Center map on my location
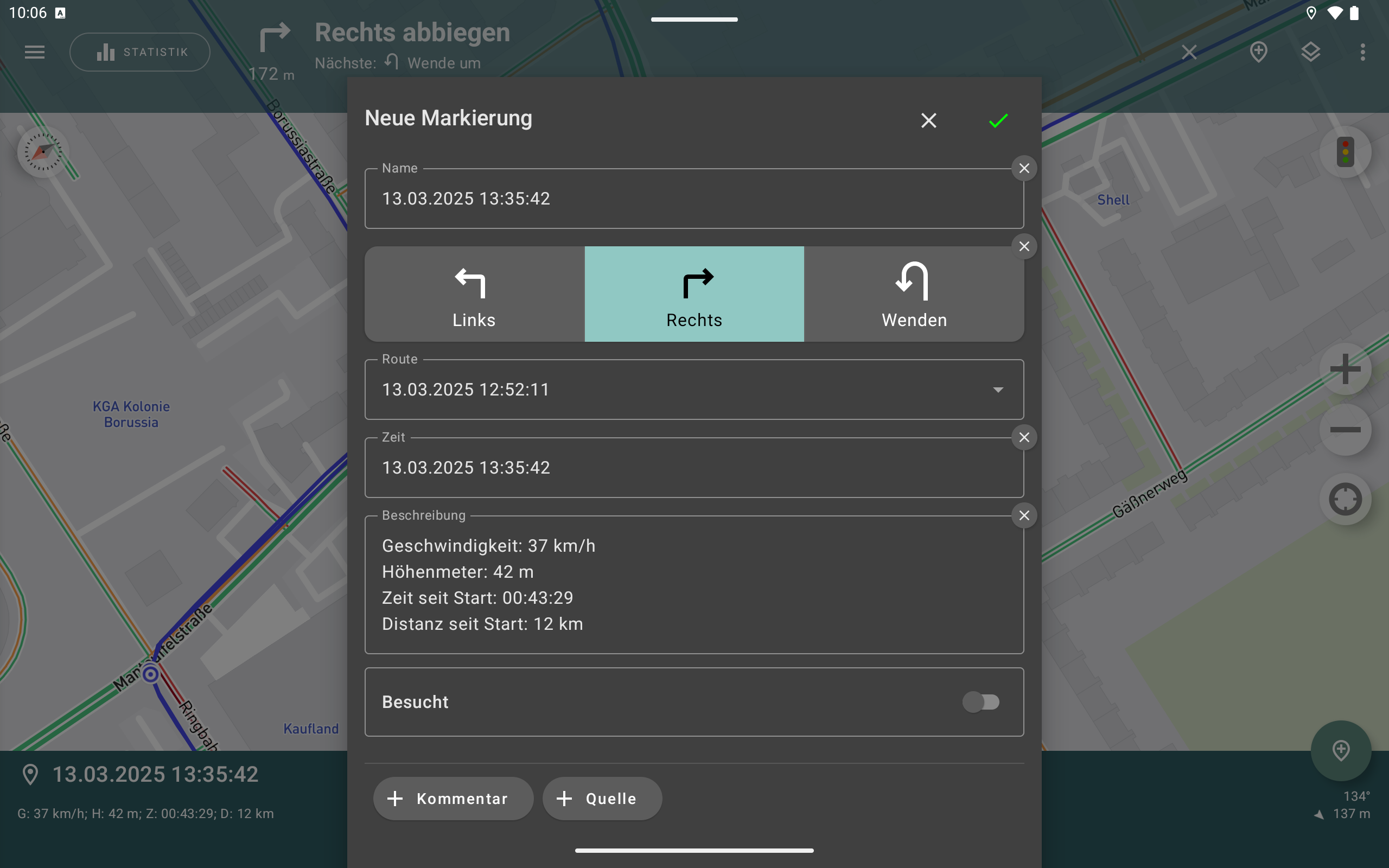 click(1346, 499)
